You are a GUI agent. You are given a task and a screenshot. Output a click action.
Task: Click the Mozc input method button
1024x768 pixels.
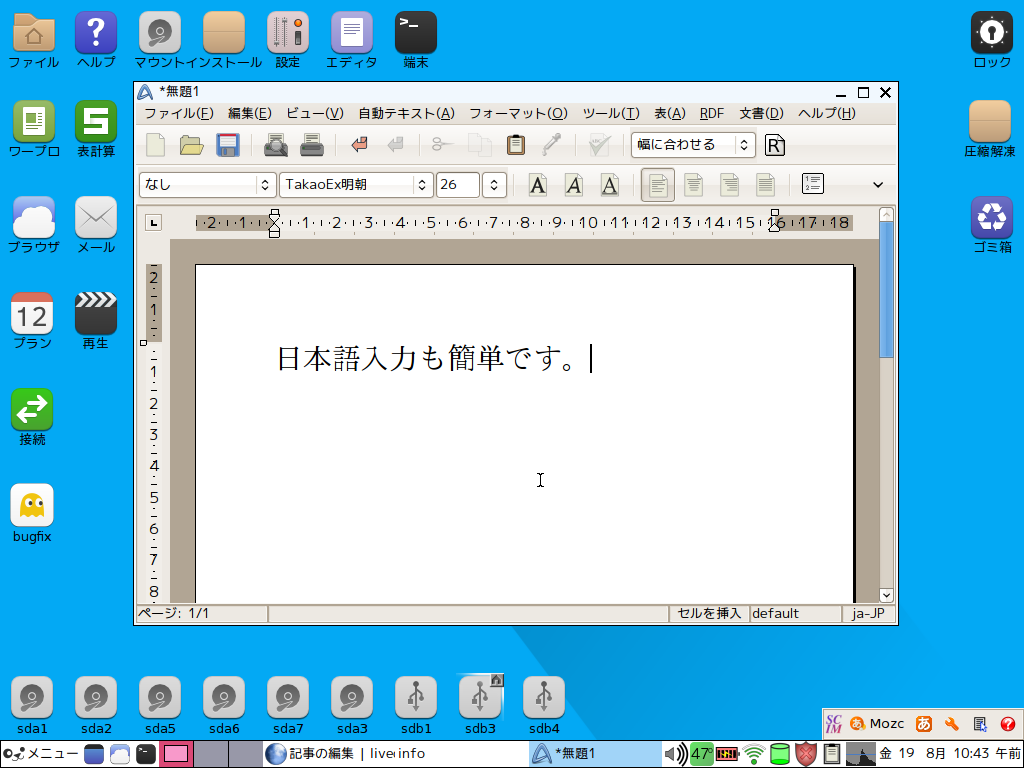point(877,724)
